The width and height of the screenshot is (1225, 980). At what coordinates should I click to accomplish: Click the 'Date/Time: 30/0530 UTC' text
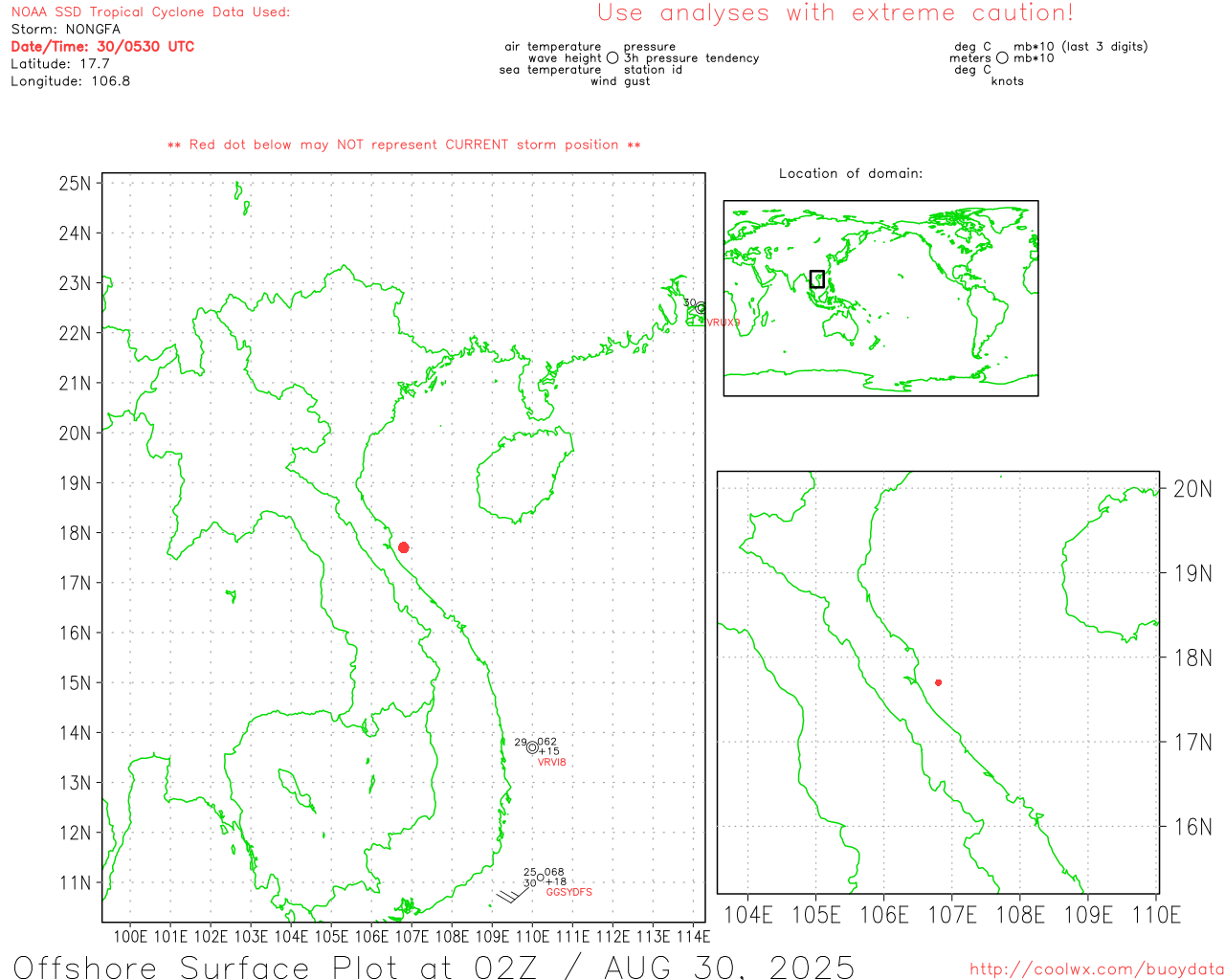[102, 47]
